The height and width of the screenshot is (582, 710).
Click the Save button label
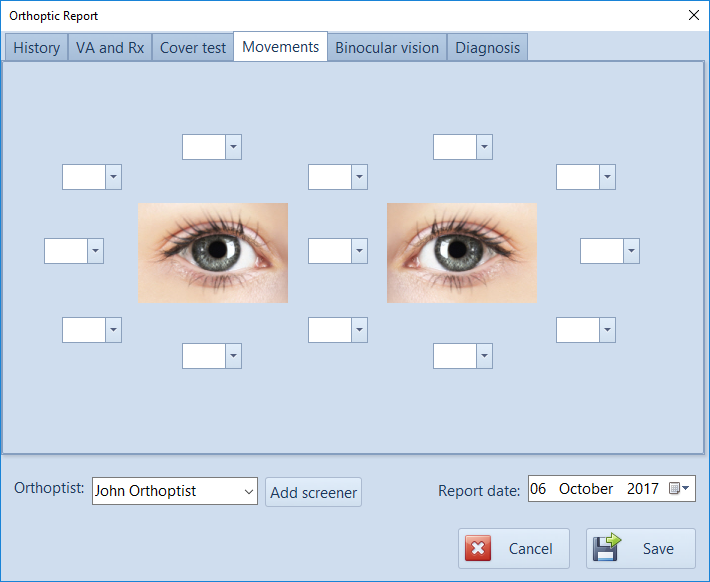coord(658,549)
